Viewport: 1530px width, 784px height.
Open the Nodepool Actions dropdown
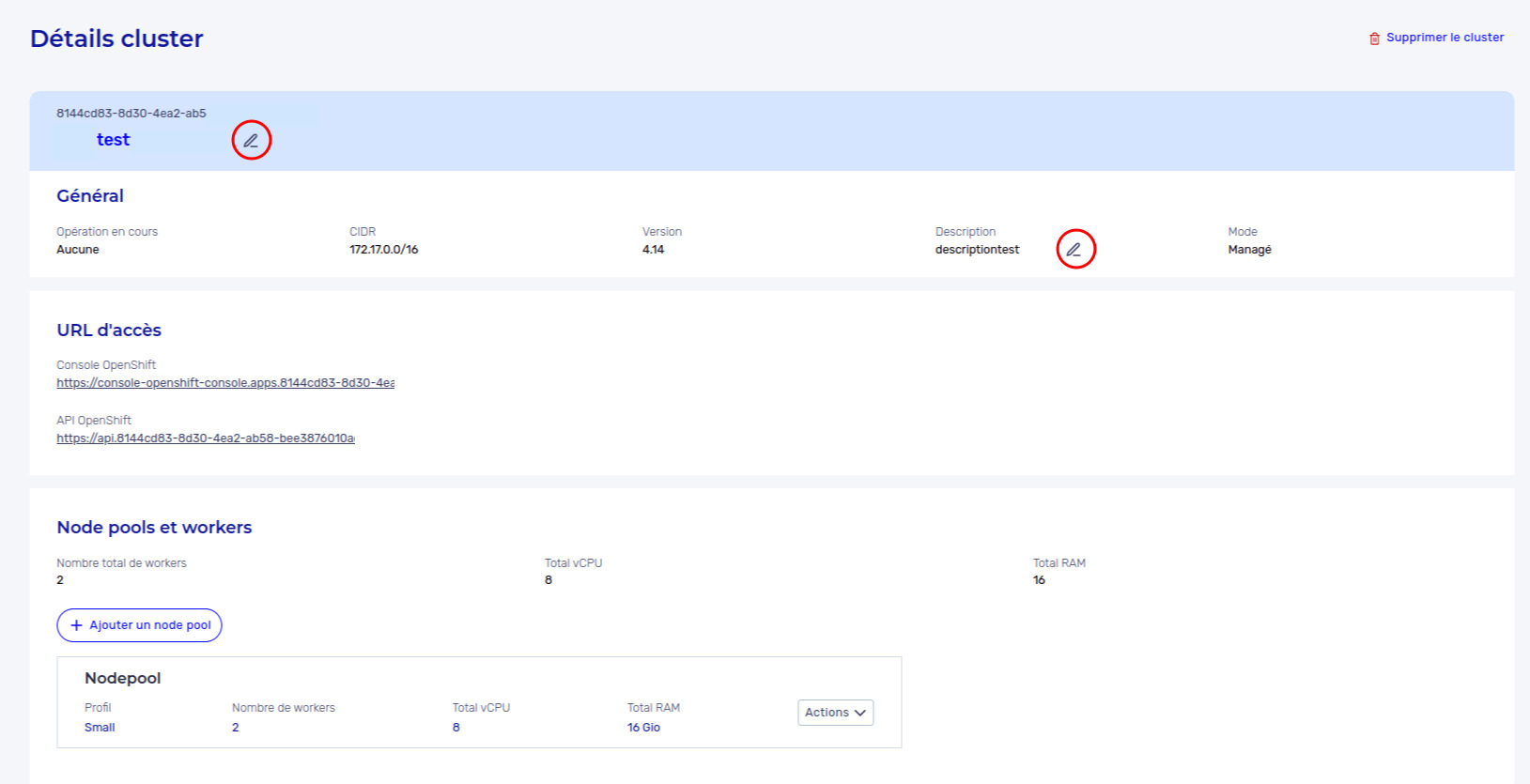tap(835, 713)
